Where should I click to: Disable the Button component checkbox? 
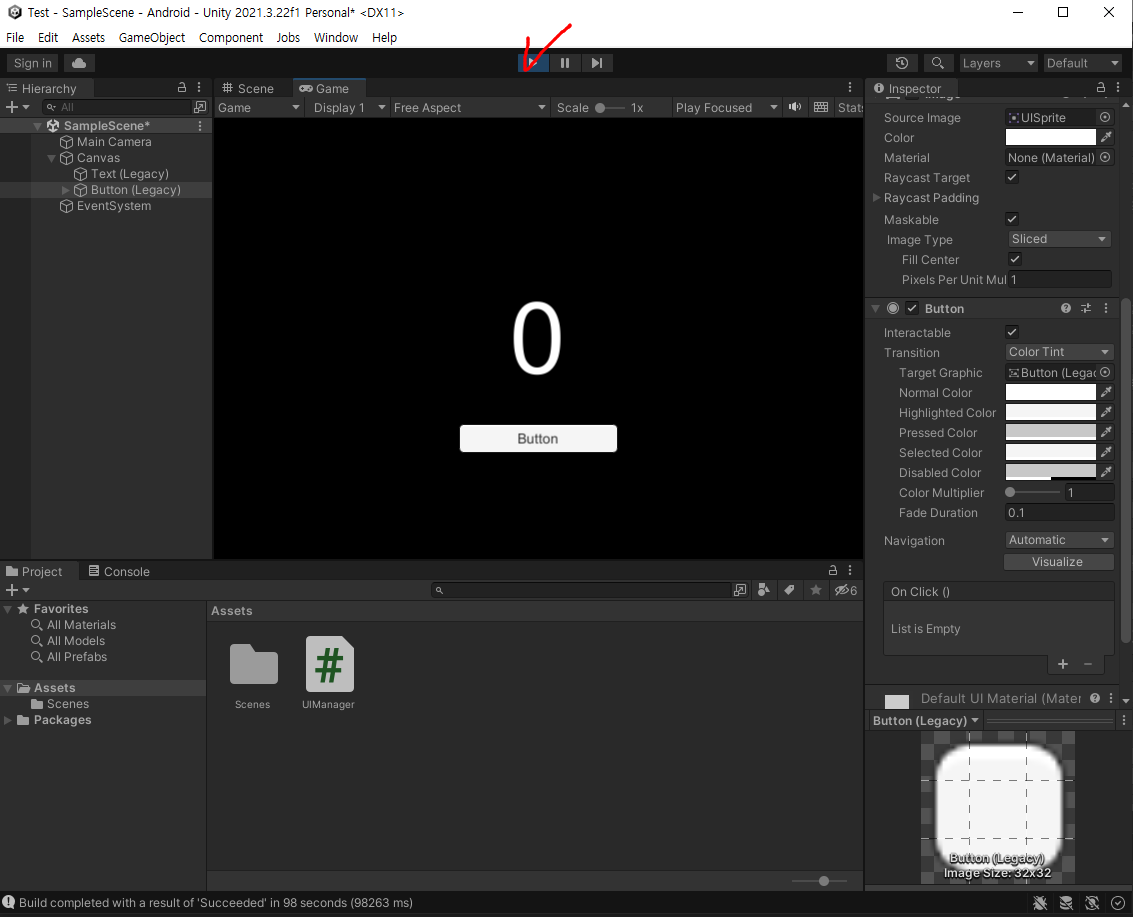coord(912,309)
